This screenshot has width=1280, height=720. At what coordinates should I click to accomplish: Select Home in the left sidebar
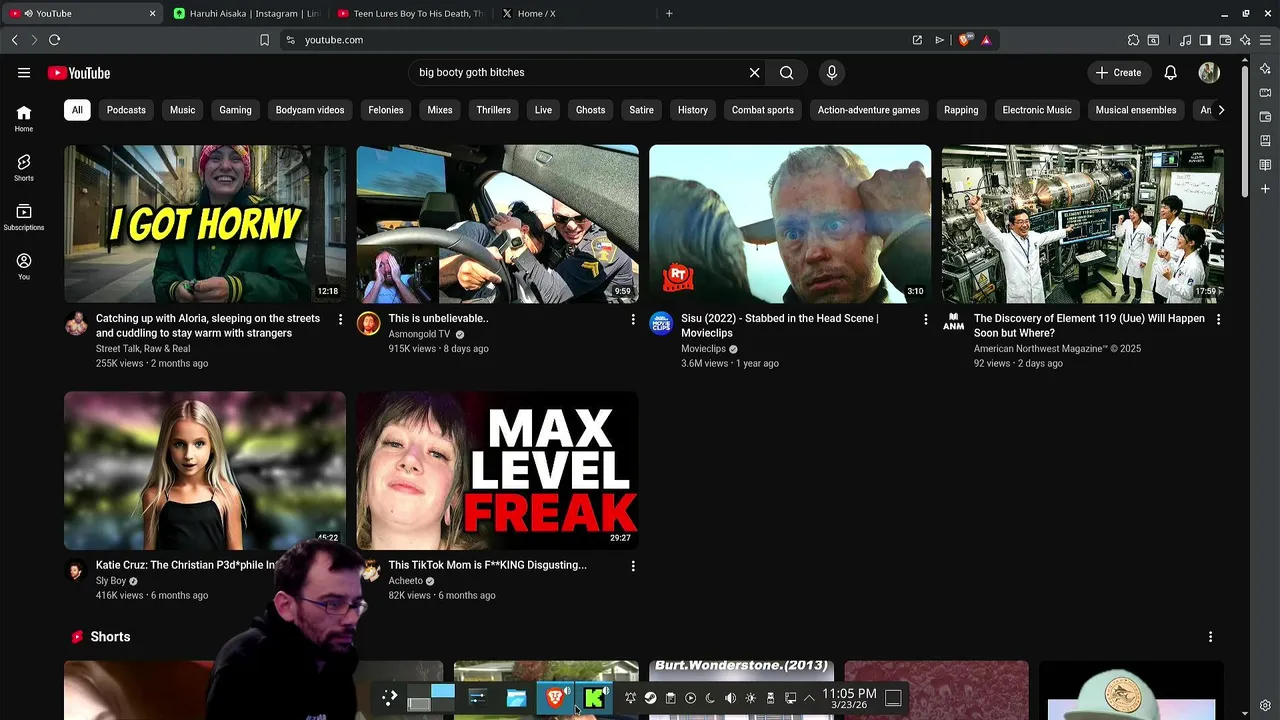click(24, 118)
